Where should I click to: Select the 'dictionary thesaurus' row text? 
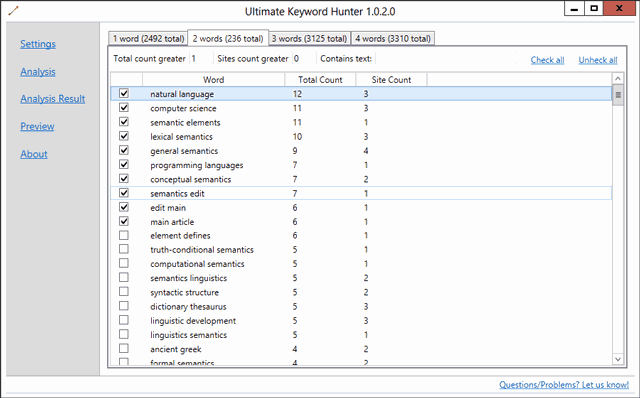pos(188,307)
